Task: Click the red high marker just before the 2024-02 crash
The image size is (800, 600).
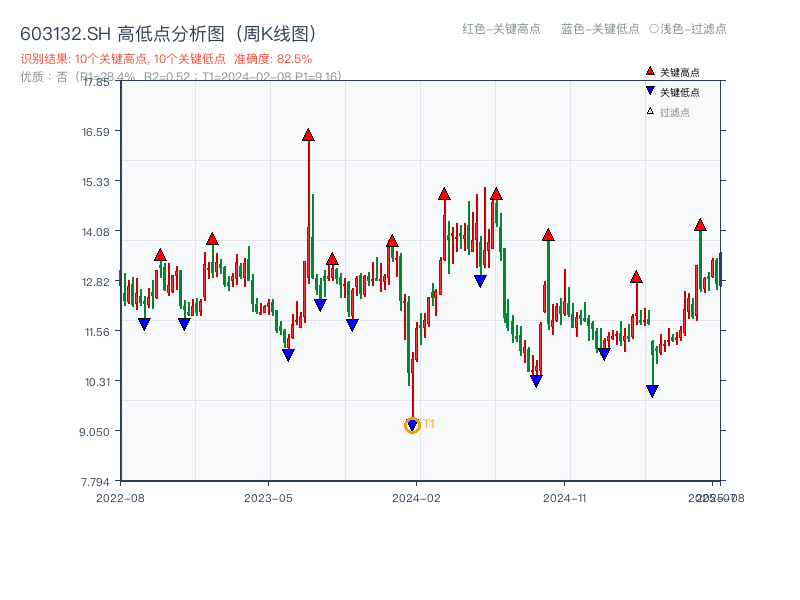Action: (x=392, y=241)
